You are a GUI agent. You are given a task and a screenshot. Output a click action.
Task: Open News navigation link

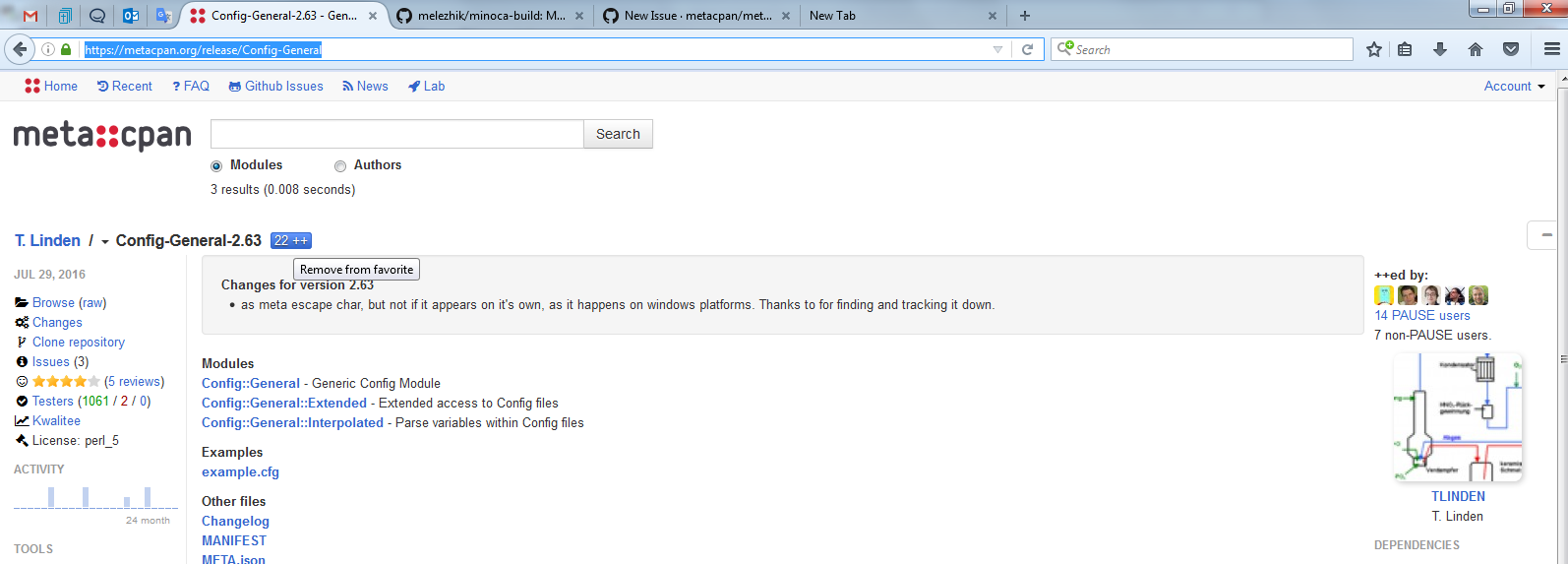click(x=365, y=87)
